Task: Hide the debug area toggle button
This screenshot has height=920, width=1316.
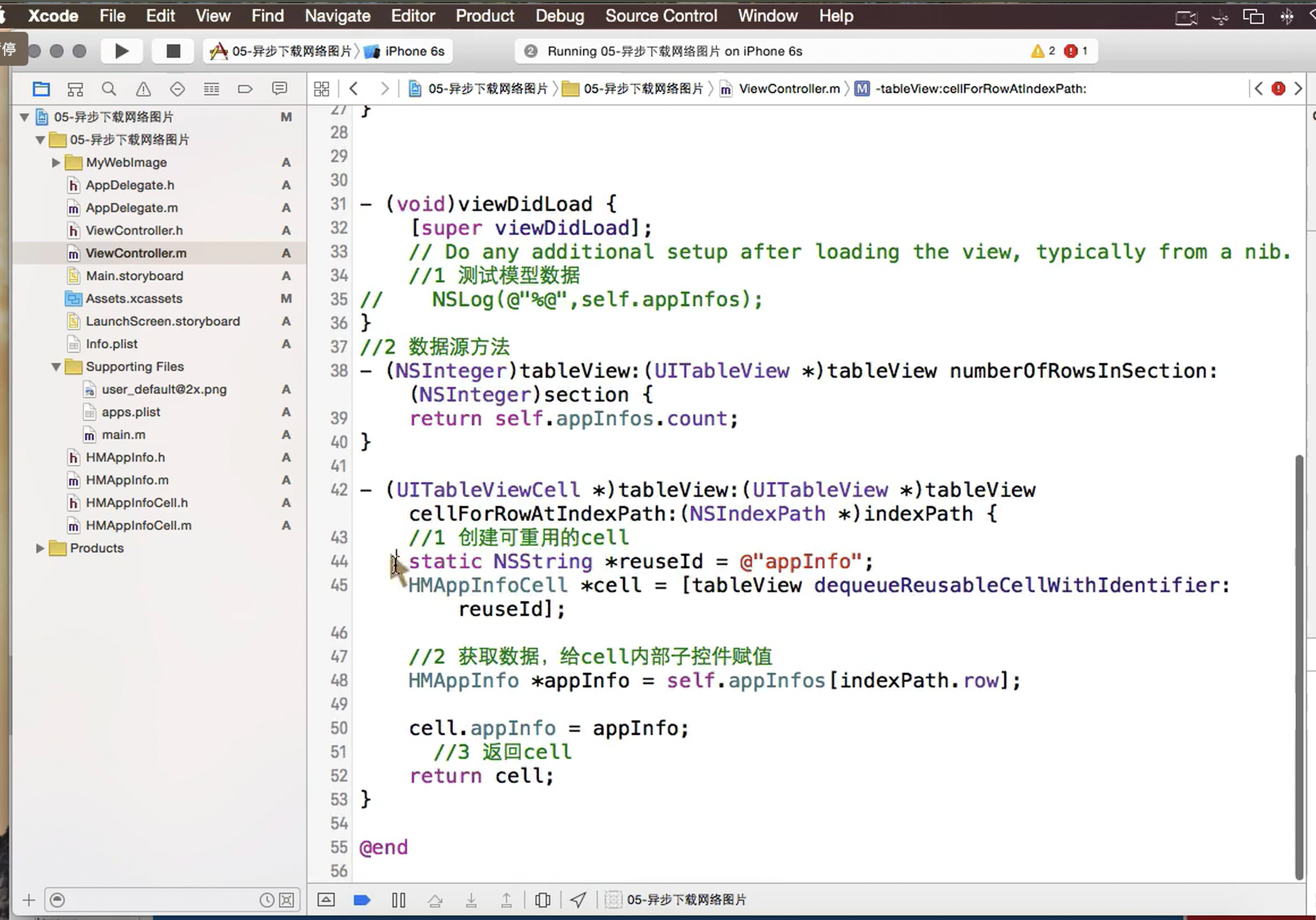Action: tap(326, 900)
